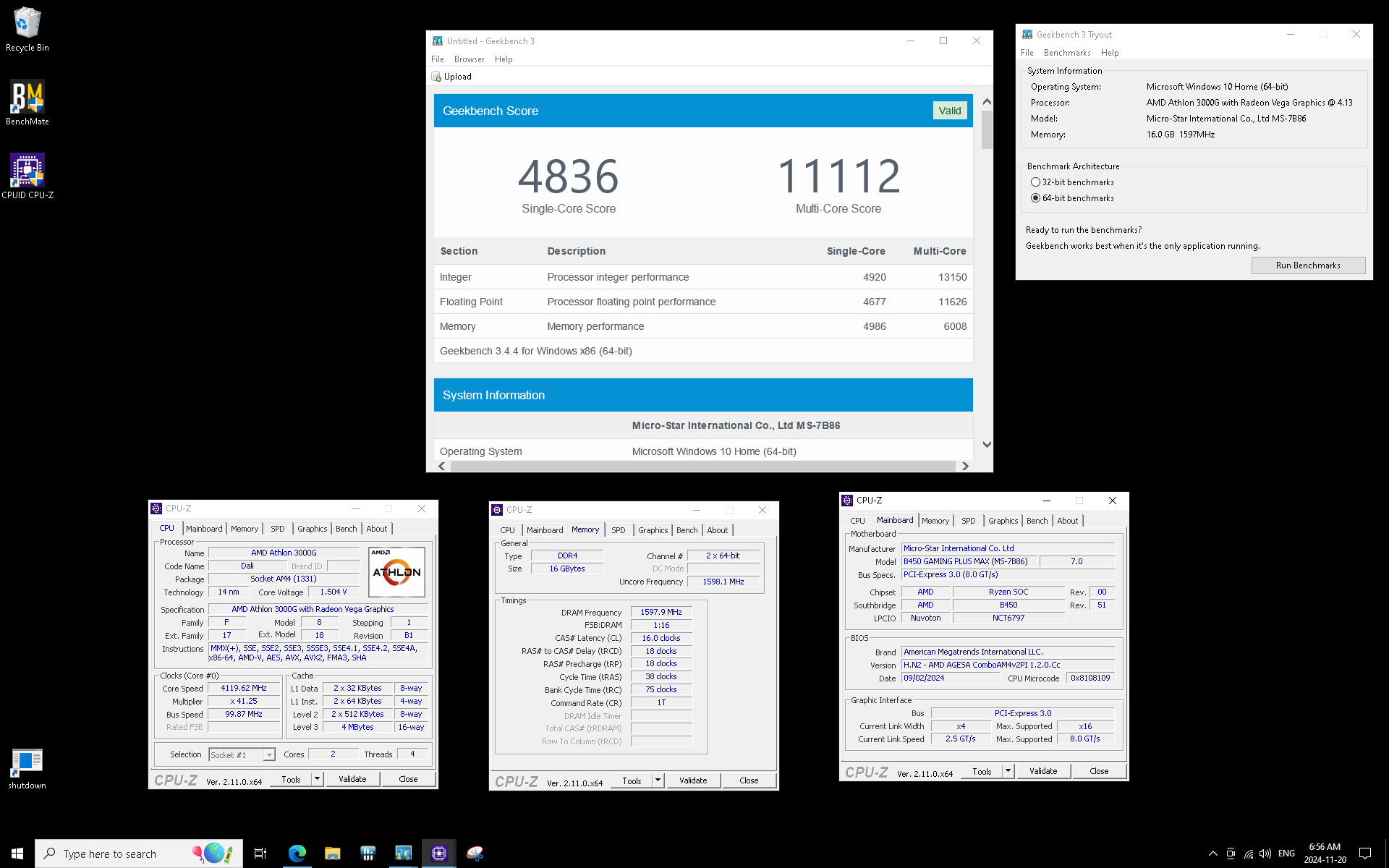The width and height of the screenshot is (1389, 868).
Task: Open the notification center icon
Action: pyautogui.click(x=1365, y=854)
